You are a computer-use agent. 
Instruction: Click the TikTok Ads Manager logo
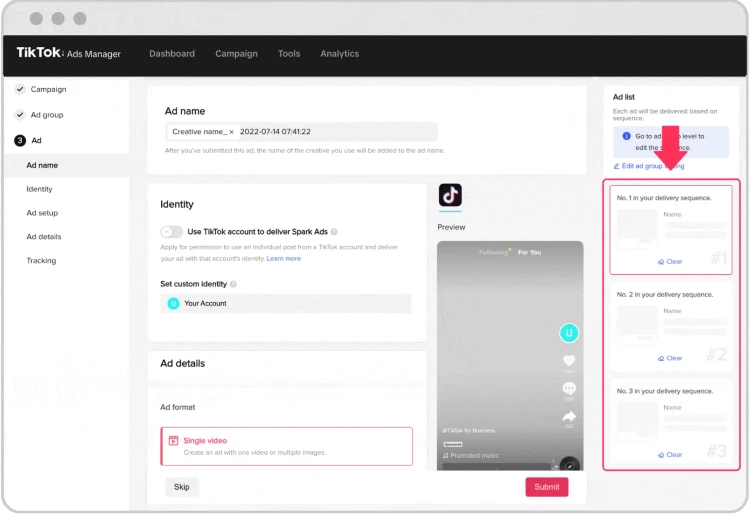point(68,53)
